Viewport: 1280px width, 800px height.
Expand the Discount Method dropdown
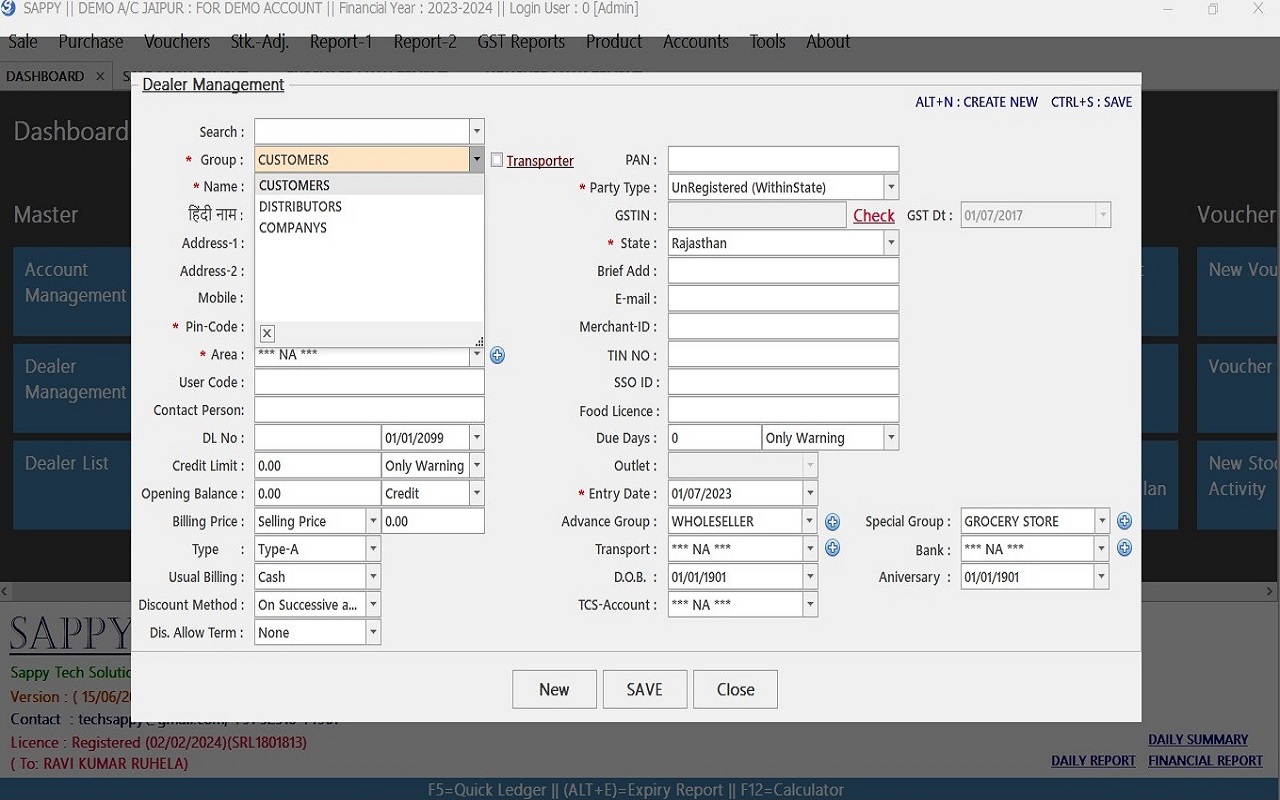pos(373,605)
